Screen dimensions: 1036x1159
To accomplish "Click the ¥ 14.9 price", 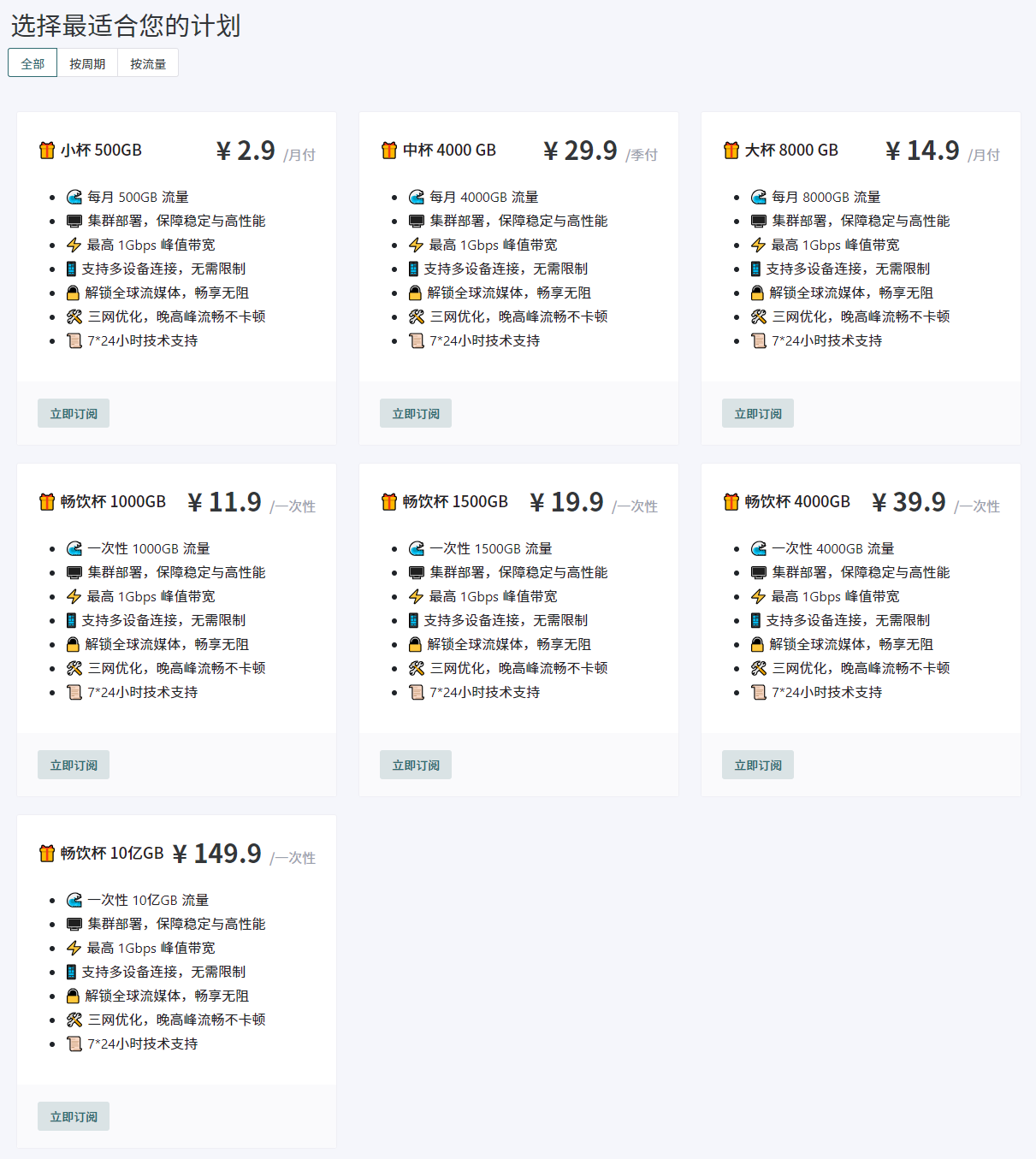I will [922, 151].
